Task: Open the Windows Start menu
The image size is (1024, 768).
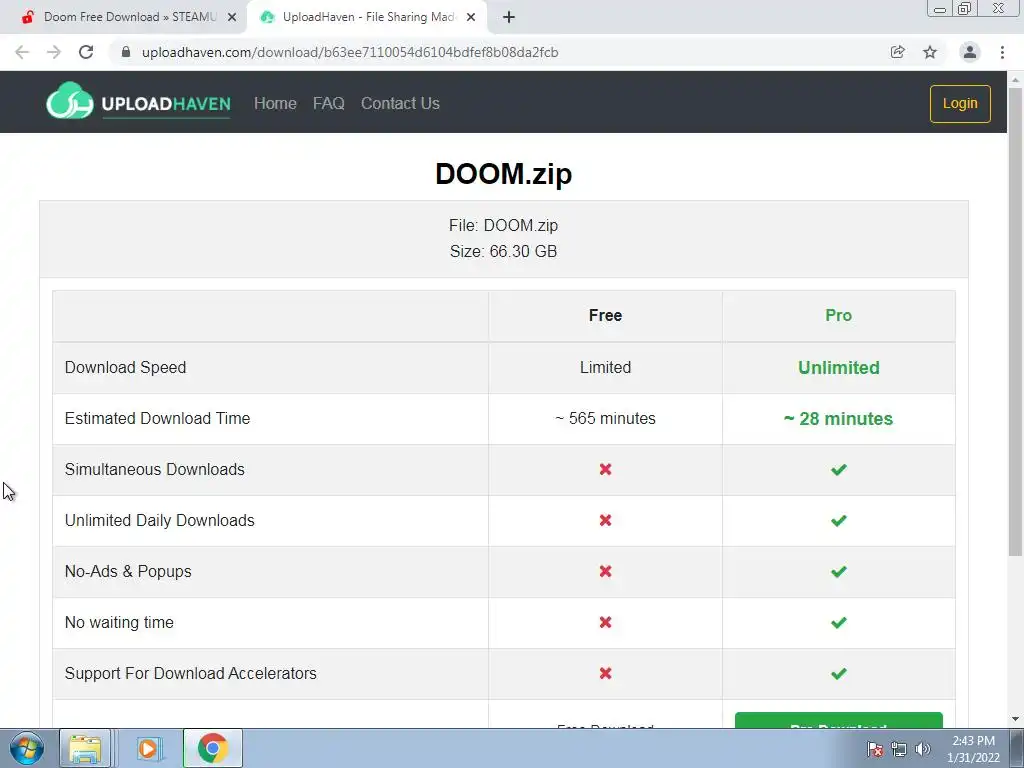Action: 26,748
